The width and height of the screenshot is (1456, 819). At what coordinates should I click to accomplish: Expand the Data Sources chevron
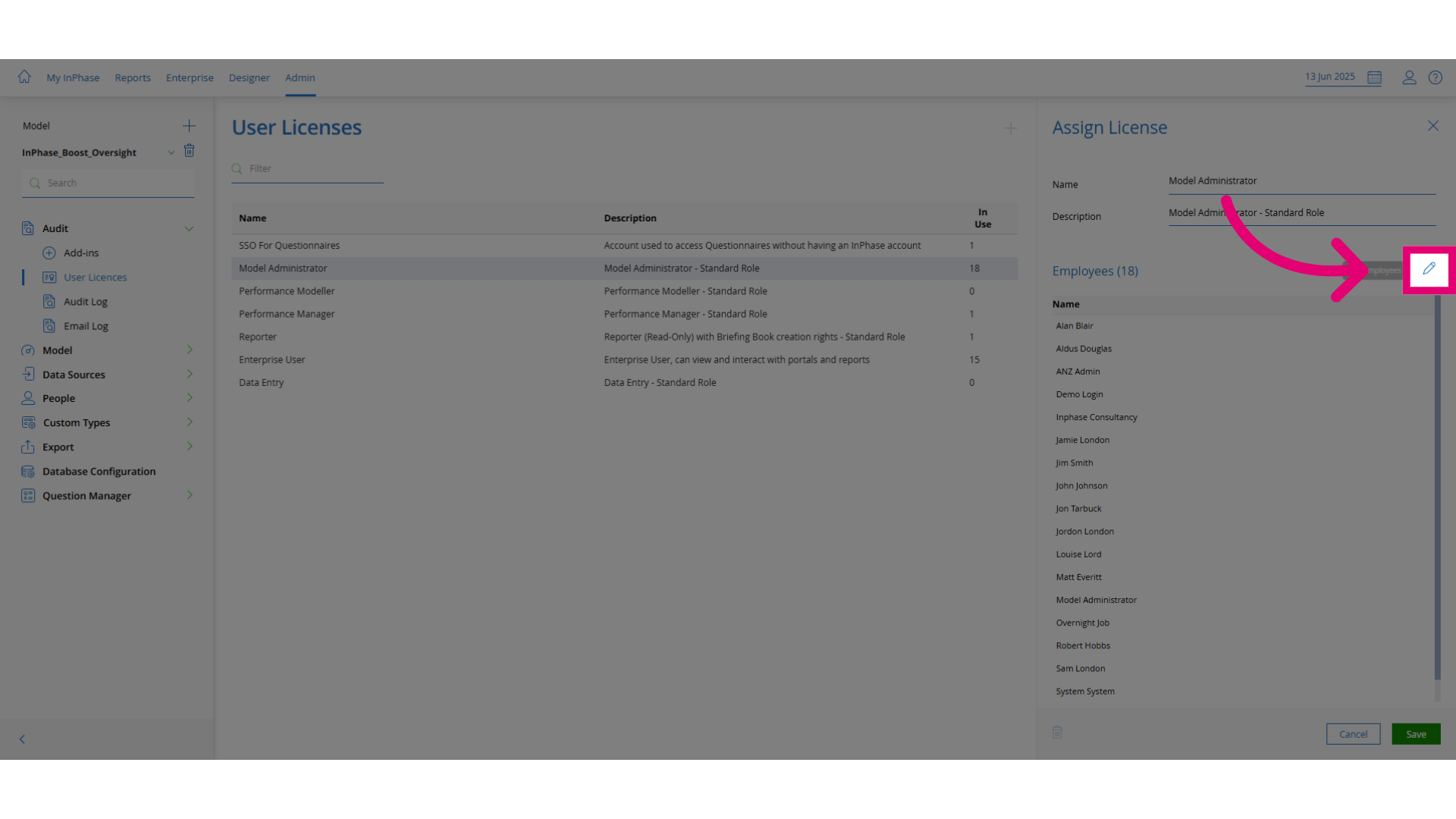coord(190,374)
